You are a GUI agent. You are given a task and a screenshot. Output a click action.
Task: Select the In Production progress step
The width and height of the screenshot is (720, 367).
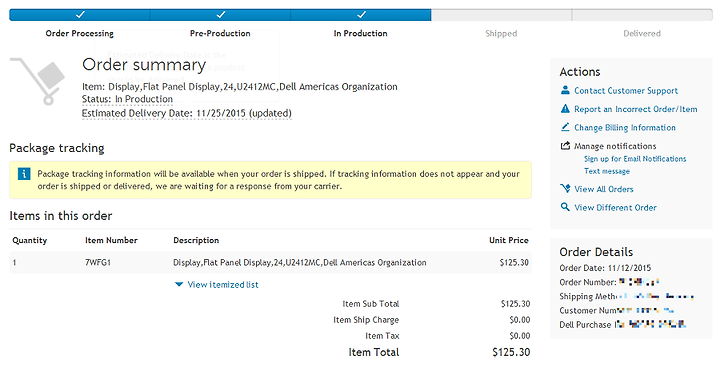(x=360, y=33)
